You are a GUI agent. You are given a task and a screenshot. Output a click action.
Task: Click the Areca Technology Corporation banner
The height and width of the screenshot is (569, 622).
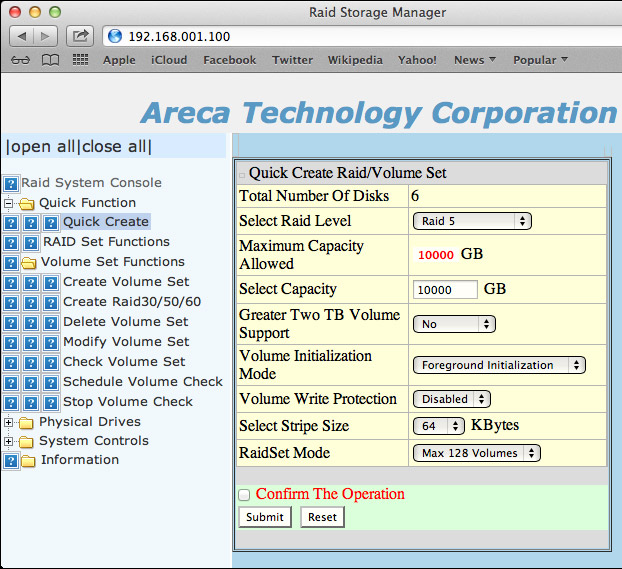click(379, 113)
